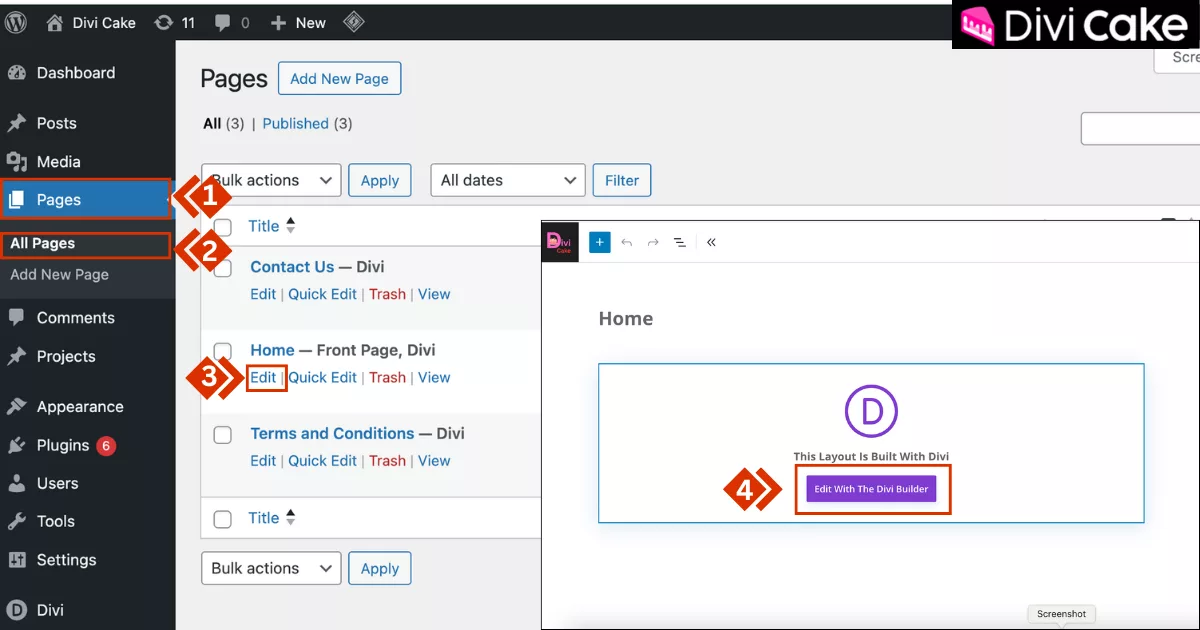The width and height of the screenshot is (1200, 630).
Task: Open the bottom Bulk actions dropdown
Action: tap(271, 568)
